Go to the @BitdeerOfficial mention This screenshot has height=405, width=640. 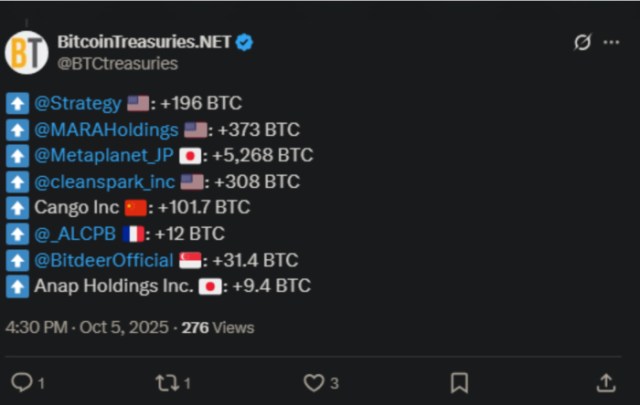coord(103,260)
